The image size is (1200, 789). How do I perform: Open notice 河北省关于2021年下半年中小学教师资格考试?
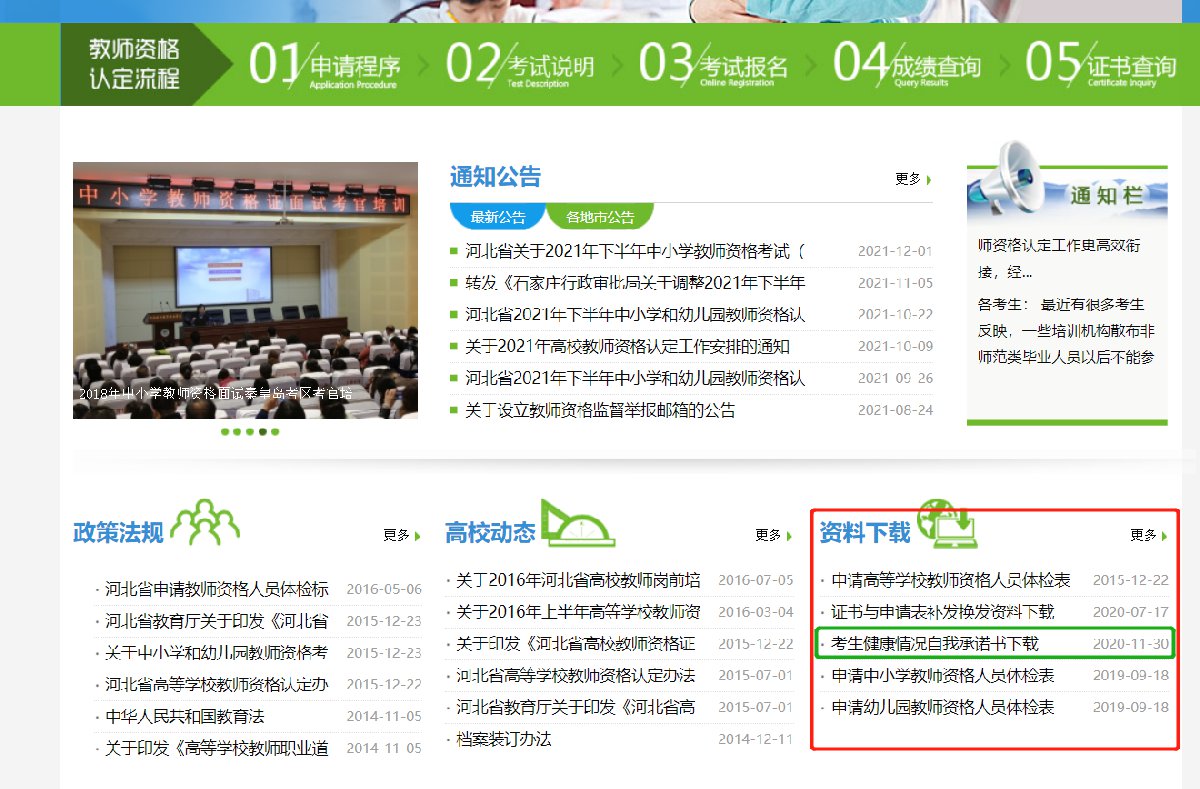tap(635, 251)
